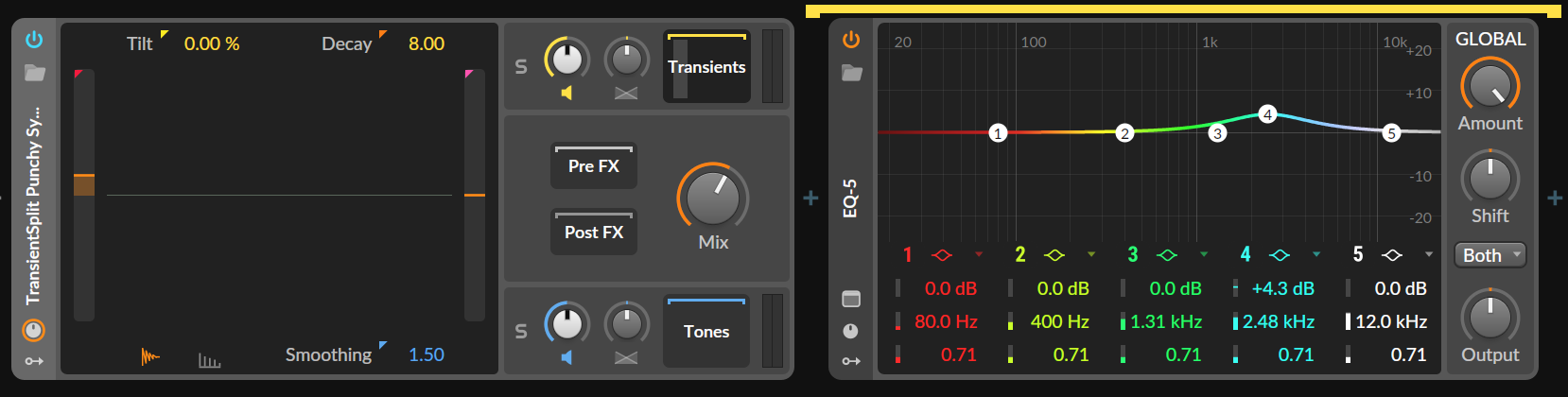Open the TransientSplit preset browser folder icon

[35, 73]
